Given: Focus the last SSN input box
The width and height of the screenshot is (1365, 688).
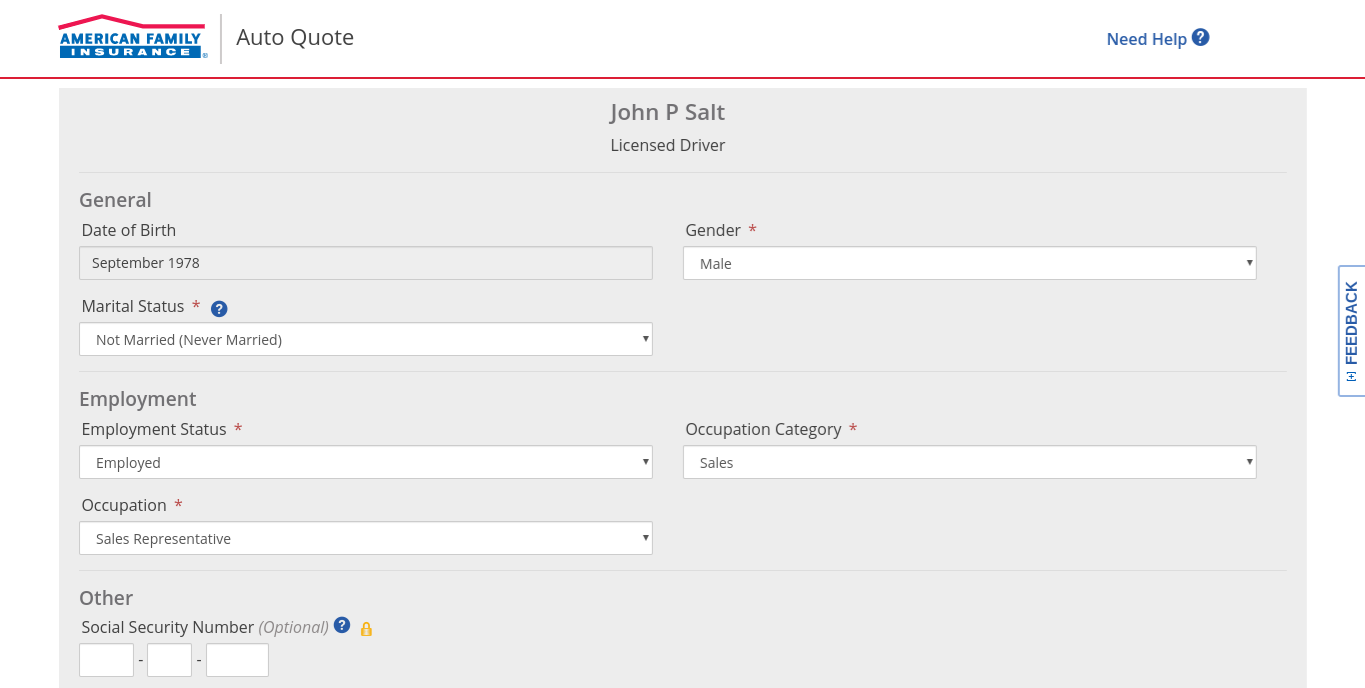Looking at the screenshot, I should tap(237, 660).
